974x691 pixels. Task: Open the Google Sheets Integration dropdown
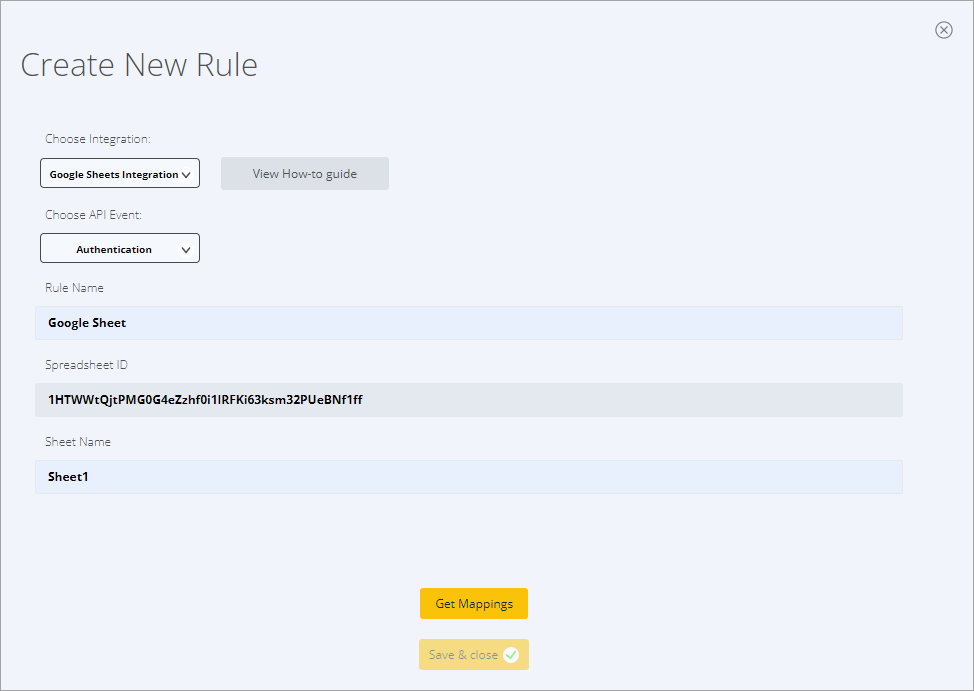pos(120,173)
